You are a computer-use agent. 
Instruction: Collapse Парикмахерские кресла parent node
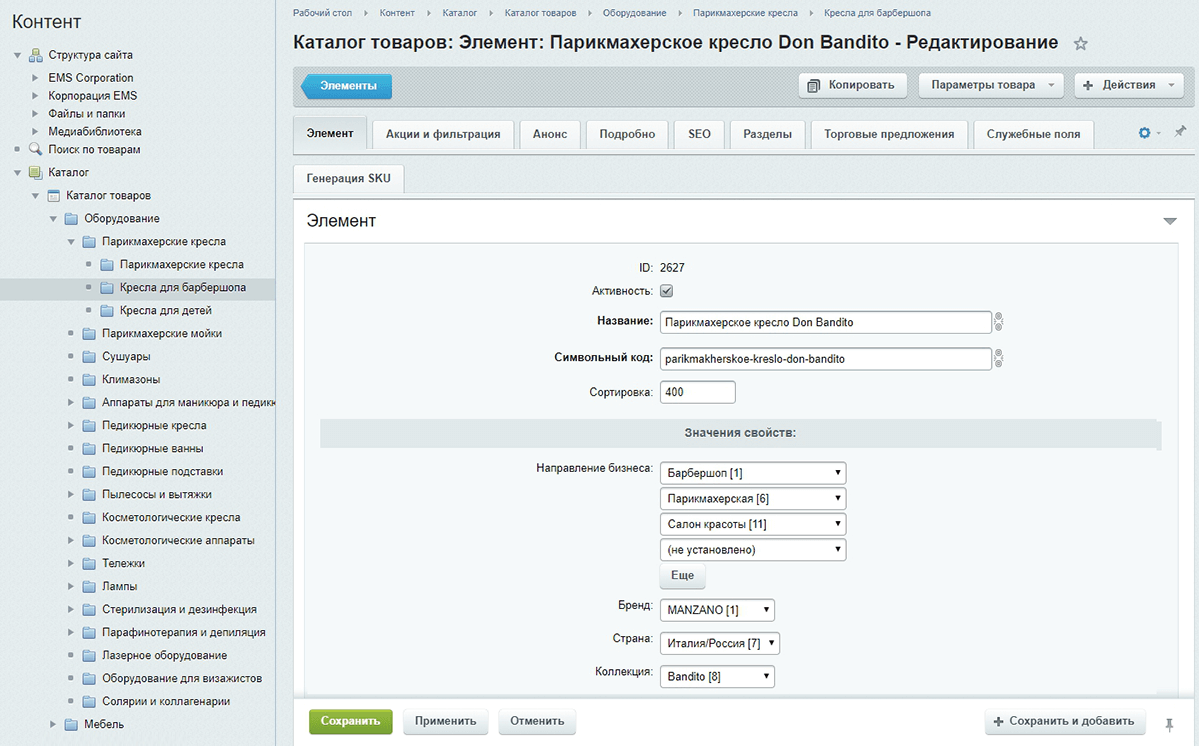pos(70,242)
